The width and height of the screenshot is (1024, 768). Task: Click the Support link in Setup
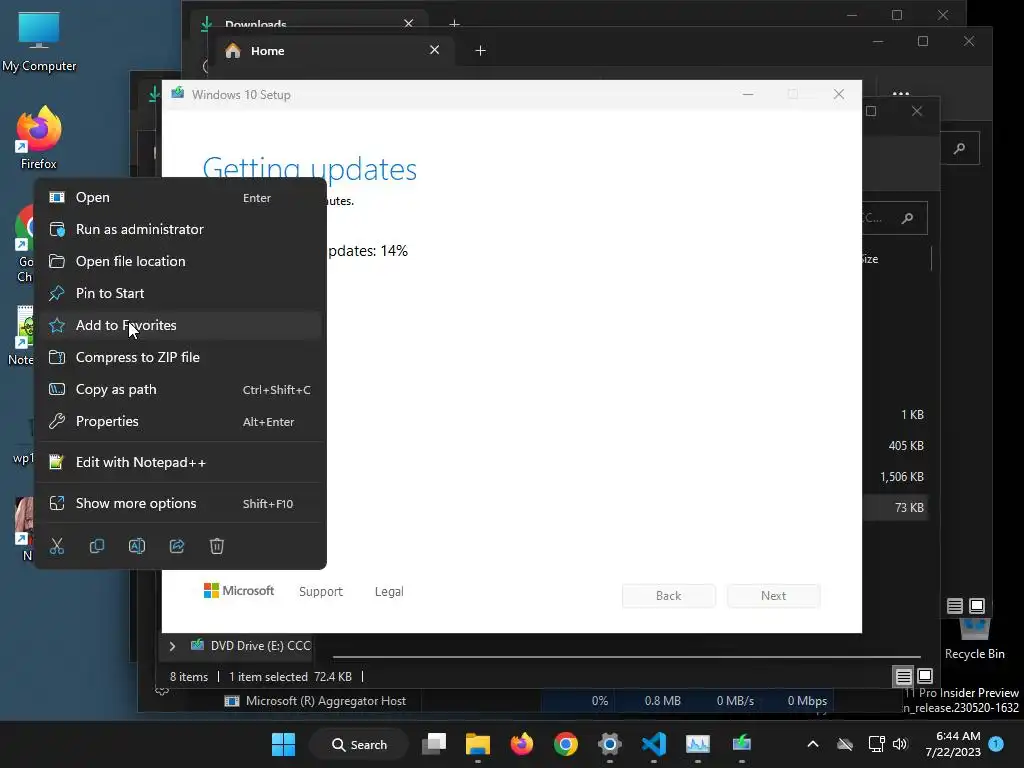coord(321,592)
